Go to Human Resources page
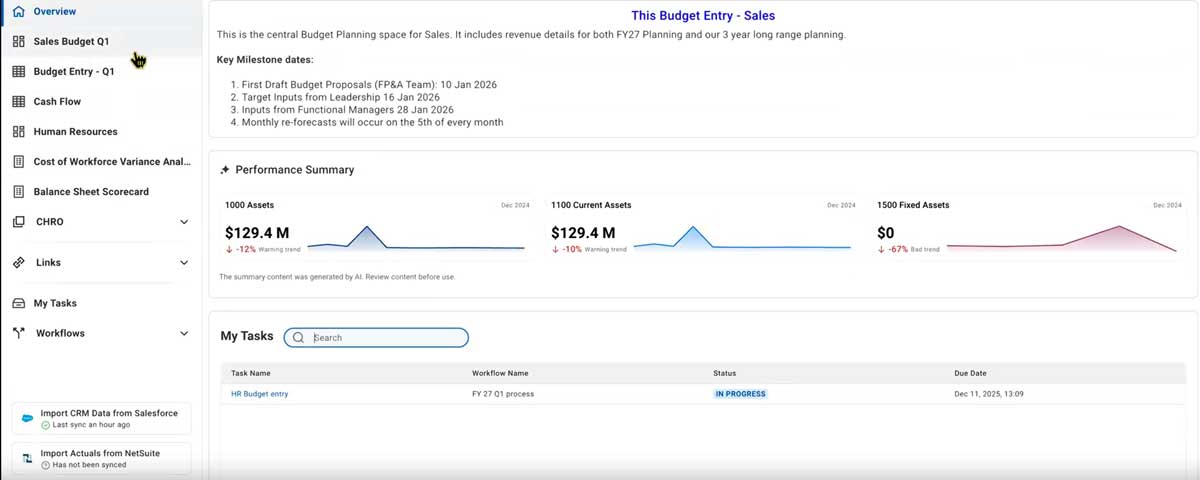 click(75, 131)
